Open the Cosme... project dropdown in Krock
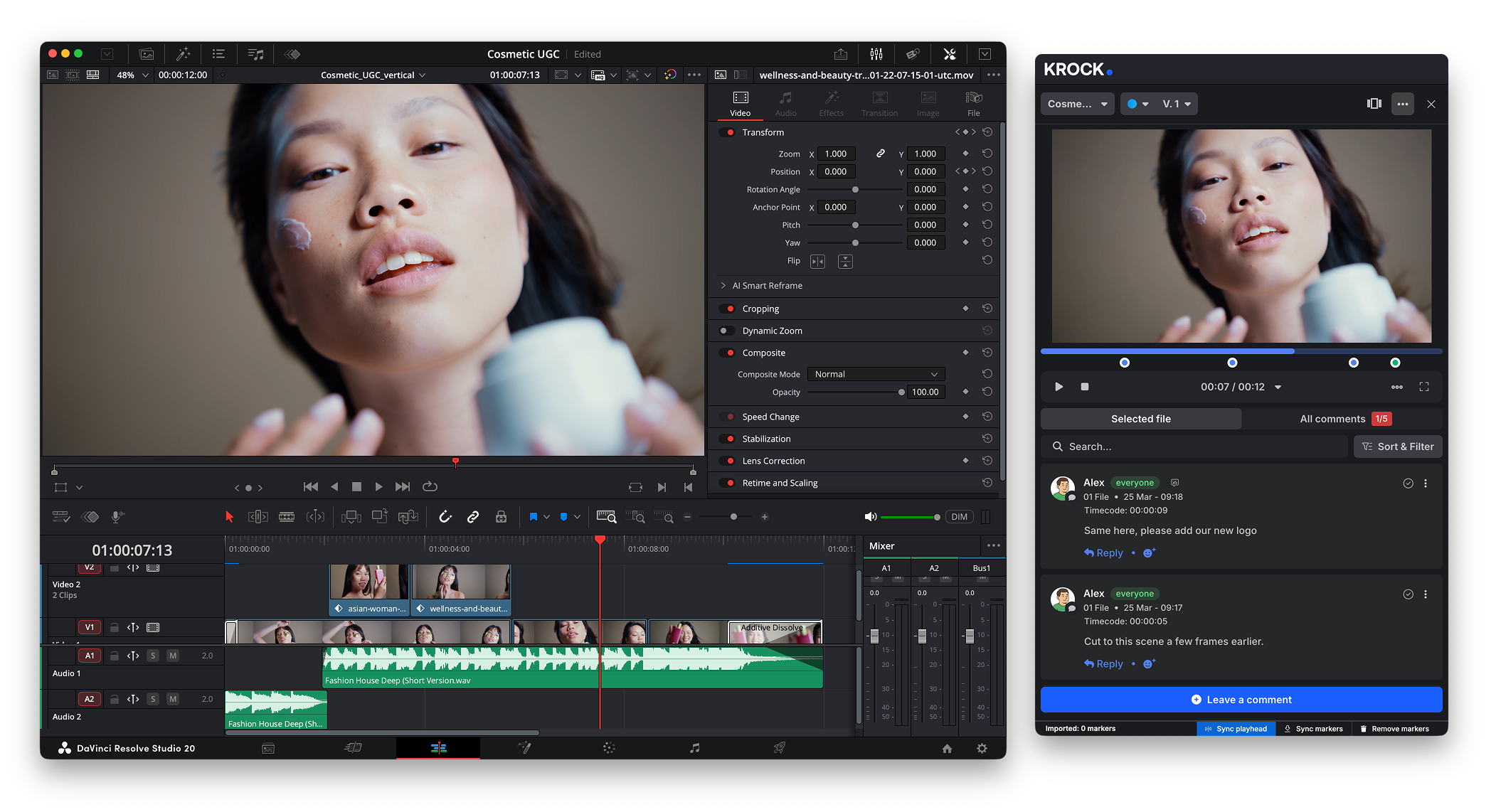1496x812 pixels. 1077,104
